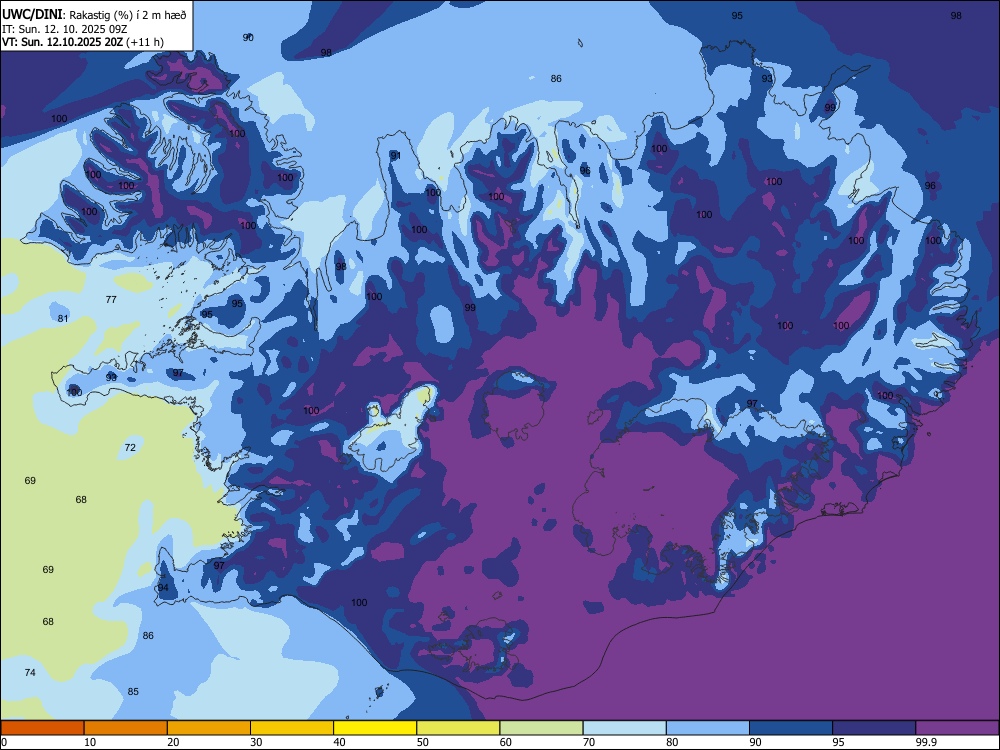Click the '74' humidity value on the map
The width and height of the screenshot is (1000, 750).
click(x=30, y=673)
